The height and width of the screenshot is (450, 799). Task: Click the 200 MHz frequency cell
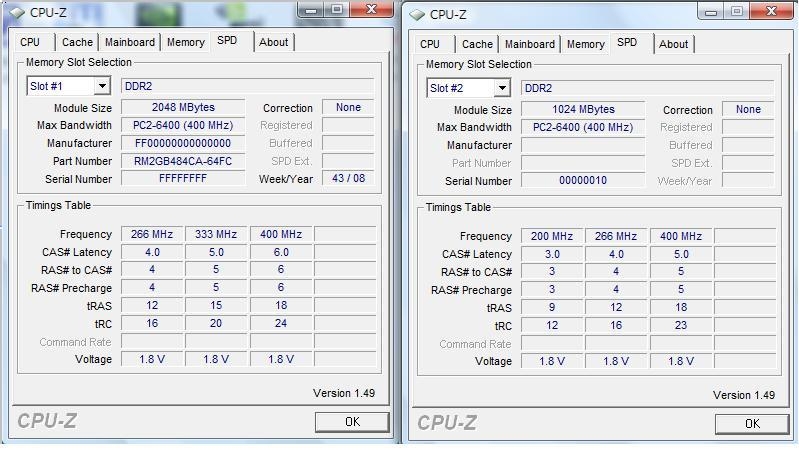(552, 236)
